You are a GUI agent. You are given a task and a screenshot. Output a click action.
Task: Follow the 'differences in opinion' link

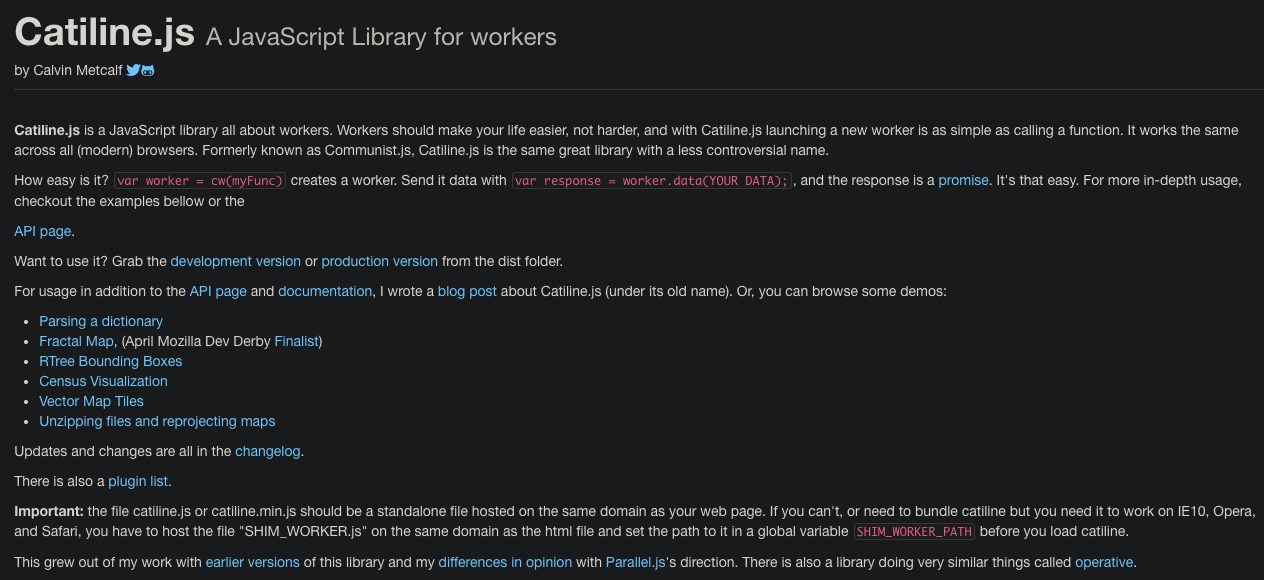pos(505,562)
